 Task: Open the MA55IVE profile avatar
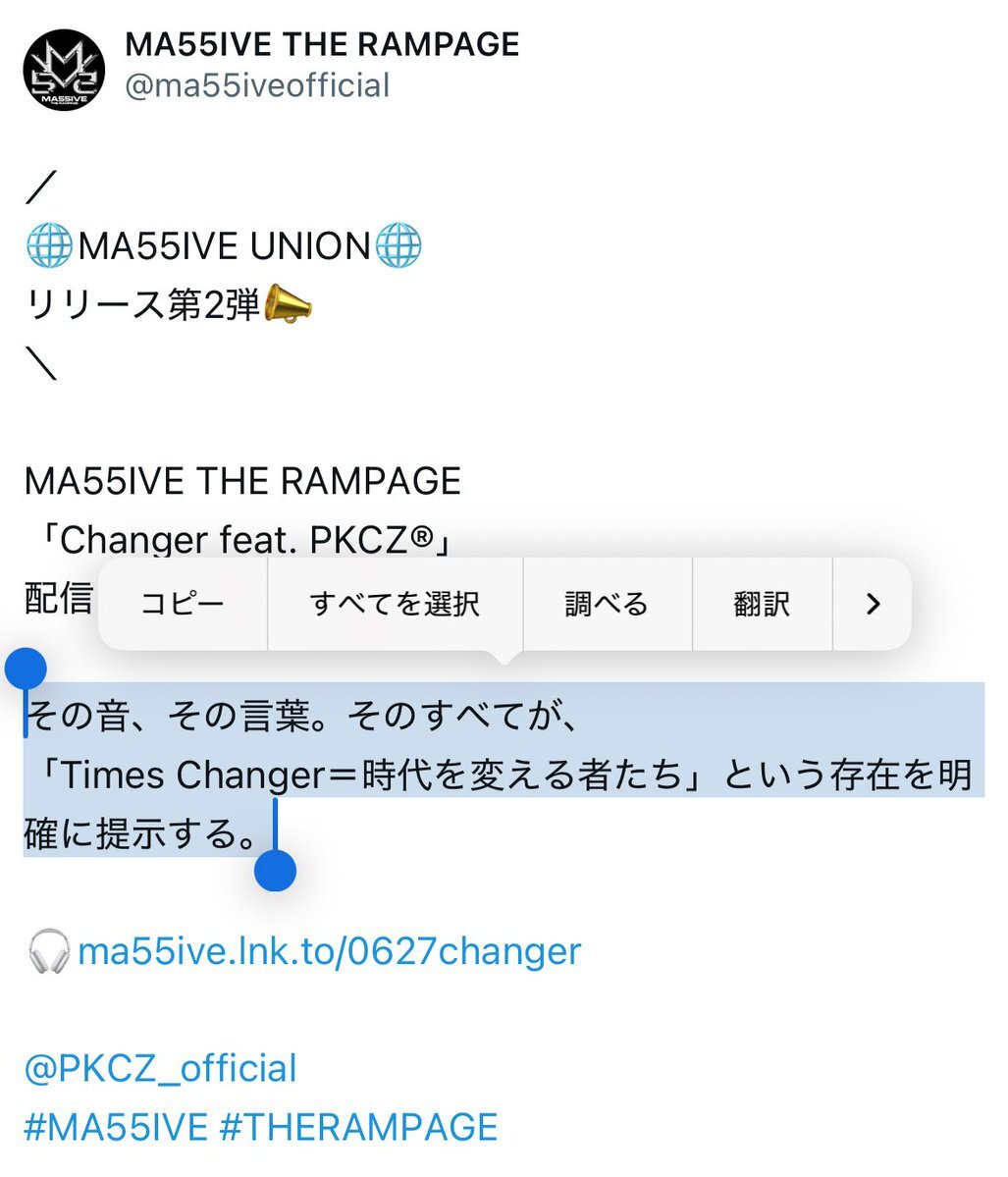click(64, 70)
